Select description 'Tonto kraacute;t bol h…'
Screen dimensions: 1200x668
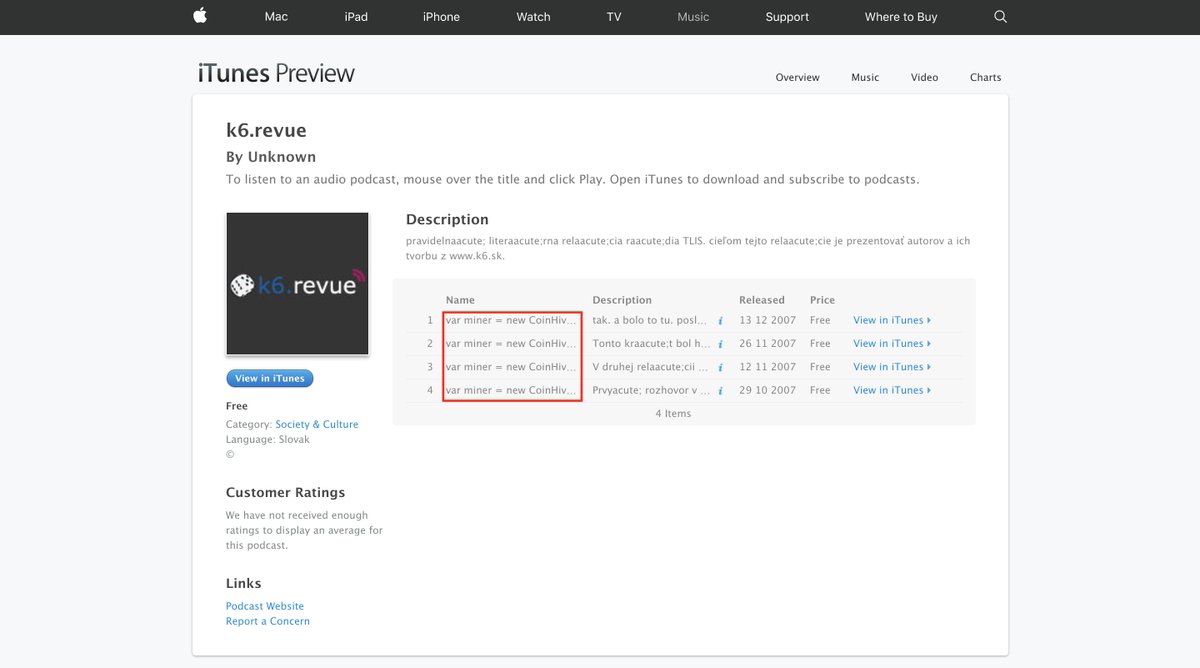pyautogui.click(x=650, y=343)
